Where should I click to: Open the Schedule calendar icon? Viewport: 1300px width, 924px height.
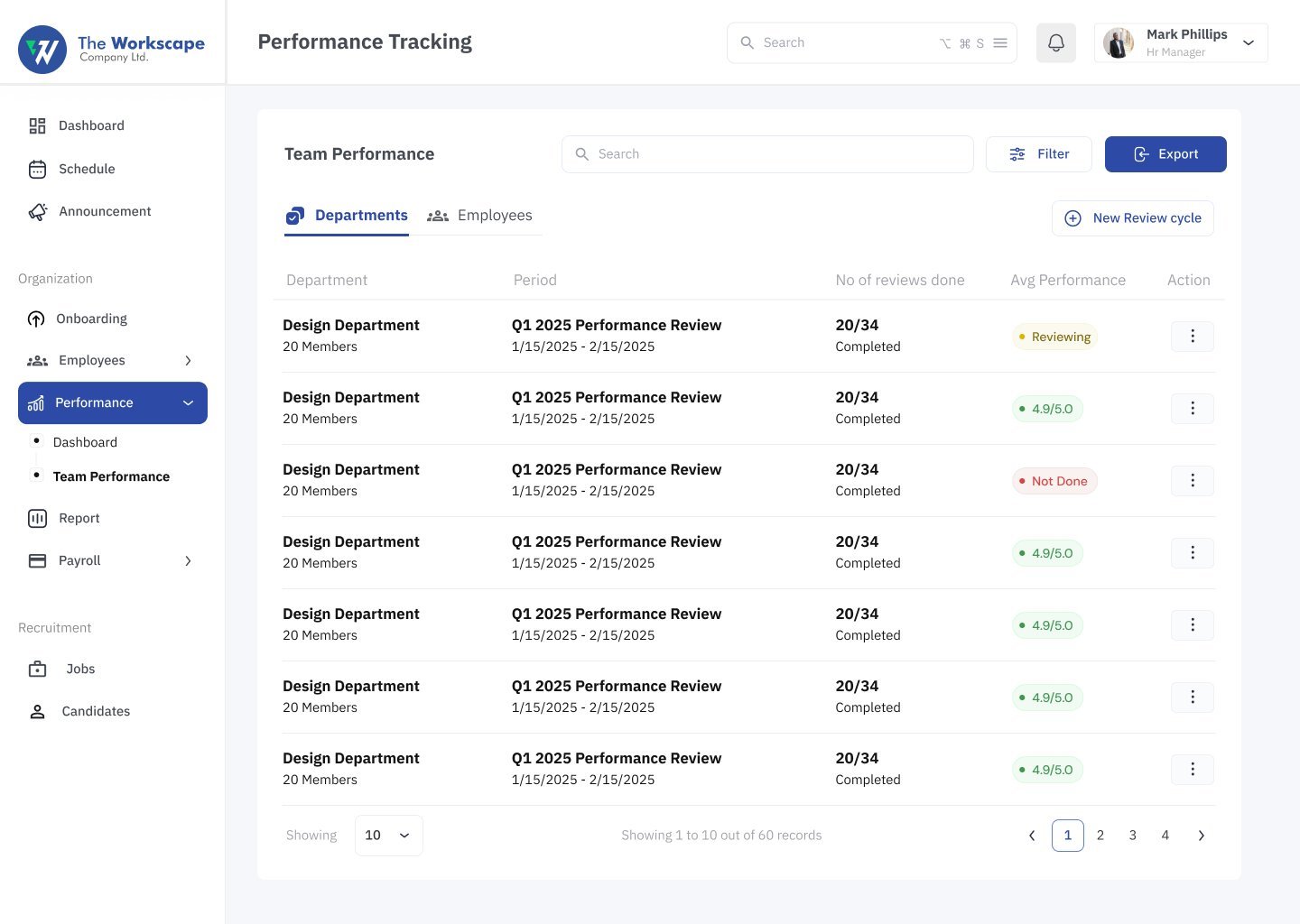tap(37, 169)
